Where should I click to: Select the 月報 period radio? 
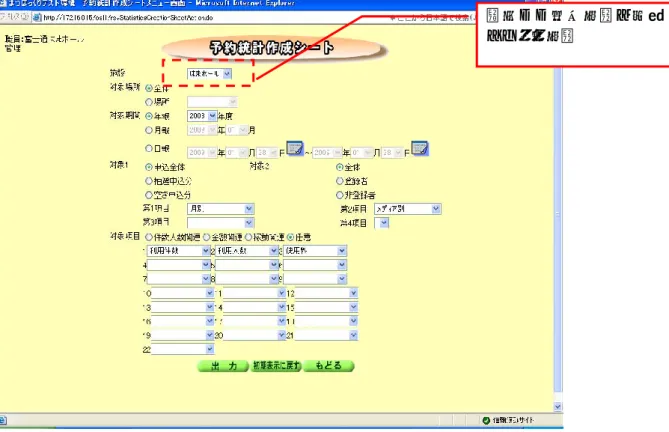[x=149, y=130]
